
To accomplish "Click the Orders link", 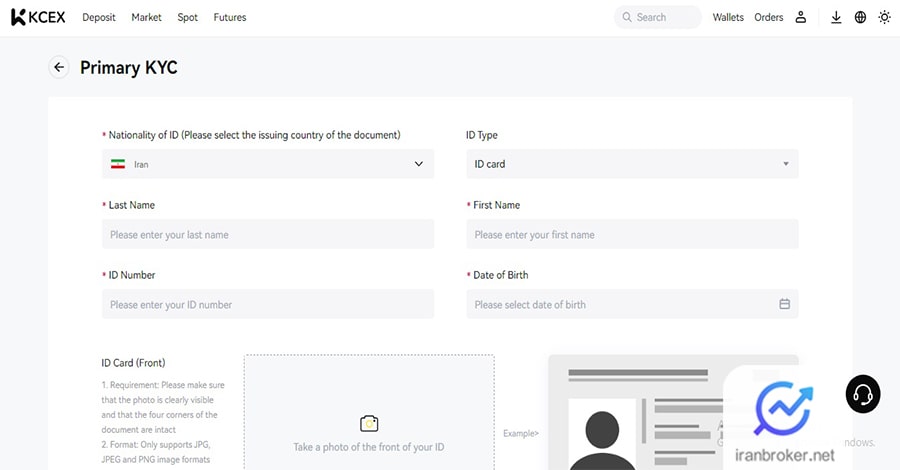I will pos(769,17).
